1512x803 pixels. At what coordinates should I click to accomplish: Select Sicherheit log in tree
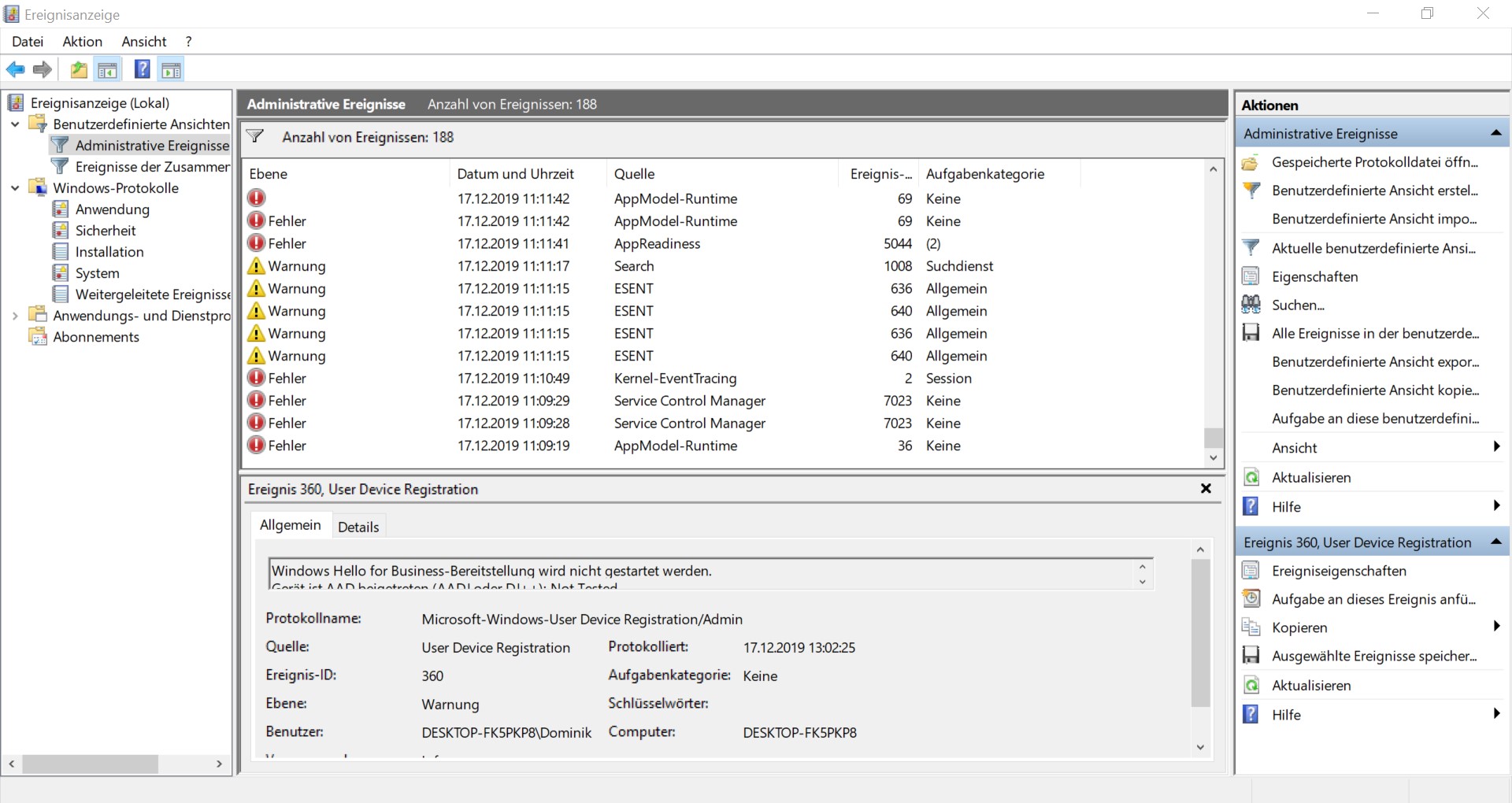[106, 231]
